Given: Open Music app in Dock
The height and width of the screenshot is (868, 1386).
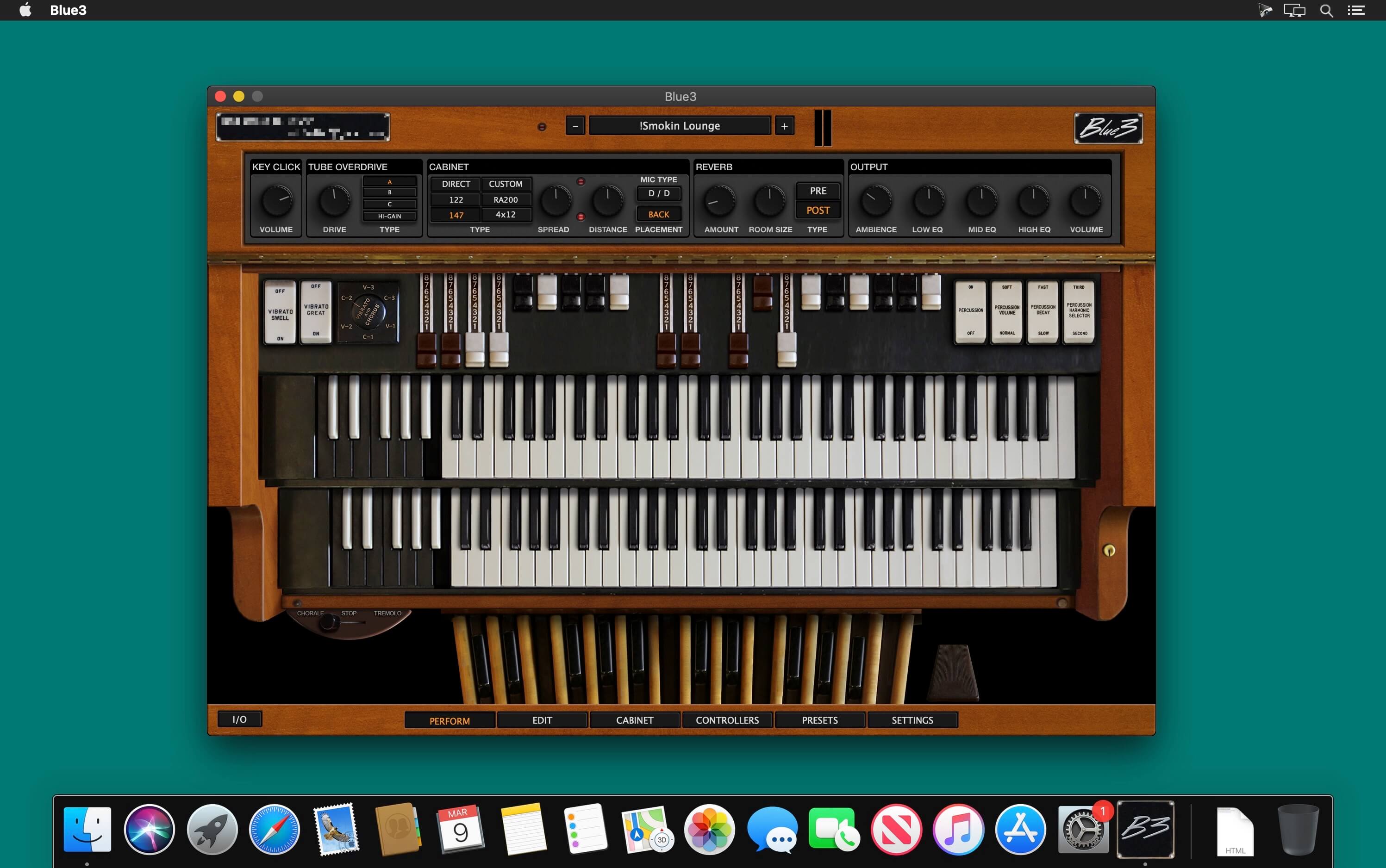Looking at the screenshot, I should point(958,829).
